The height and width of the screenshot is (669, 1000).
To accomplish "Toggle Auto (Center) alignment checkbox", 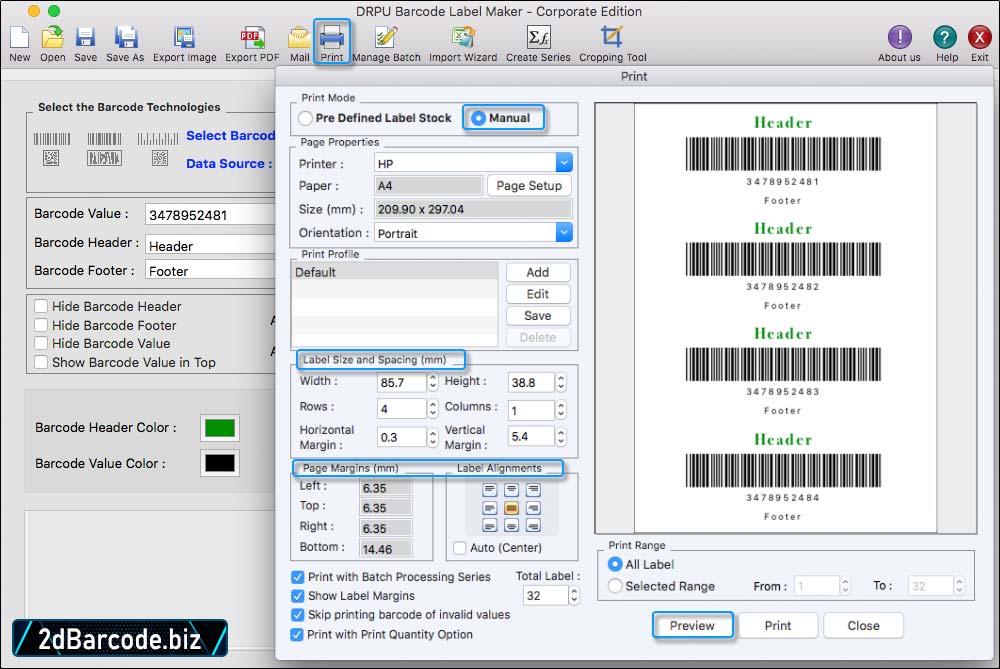I will click(x=459, y=548).
